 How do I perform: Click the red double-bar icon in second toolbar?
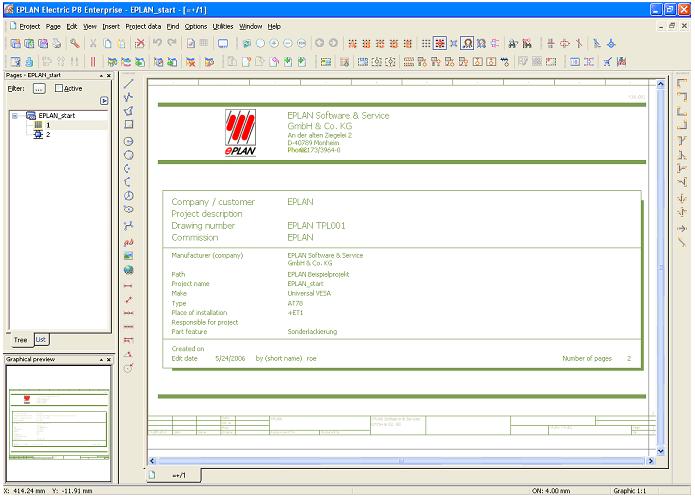click(93, 62)
